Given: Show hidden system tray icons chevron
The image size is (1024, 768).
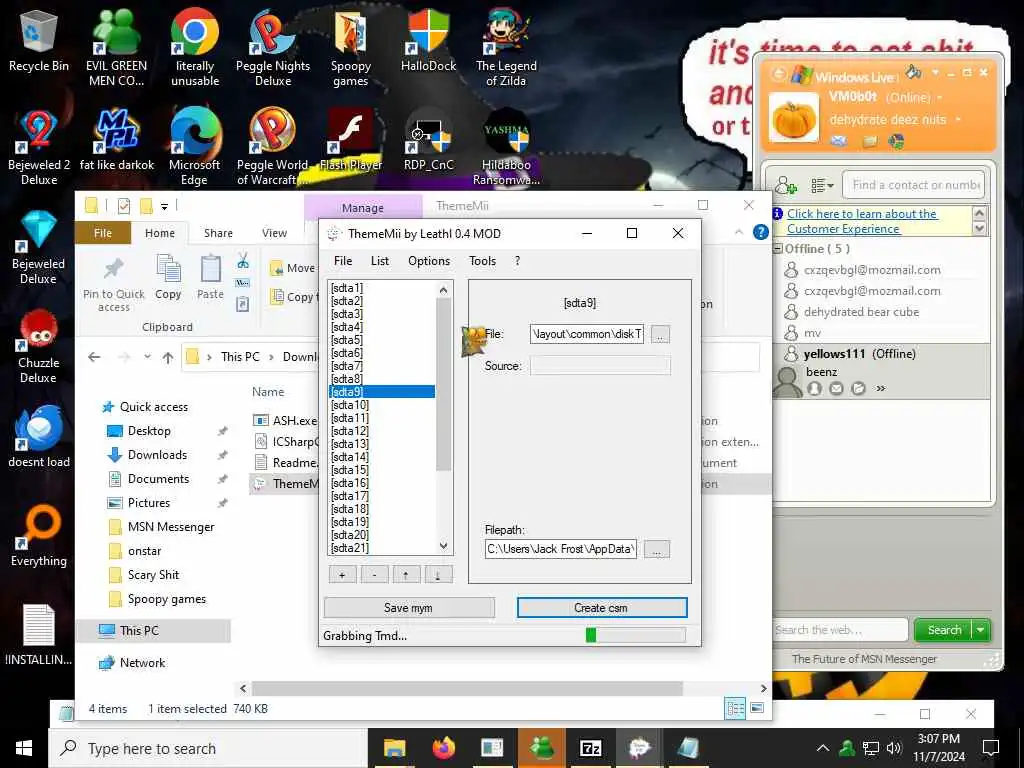Looking at the screenshot, I should [823, 748].
